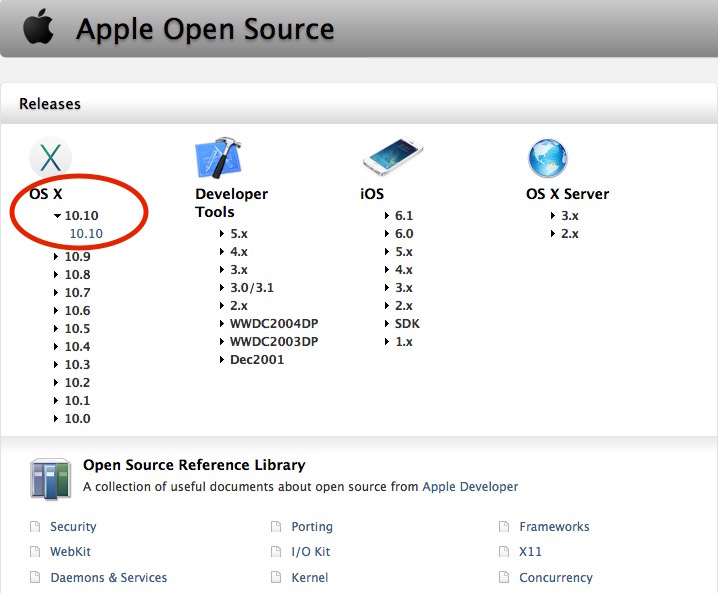Click the document icon beside I/O Kit
The width and height of the screenshot is (718, 593).
coord(276,551)
